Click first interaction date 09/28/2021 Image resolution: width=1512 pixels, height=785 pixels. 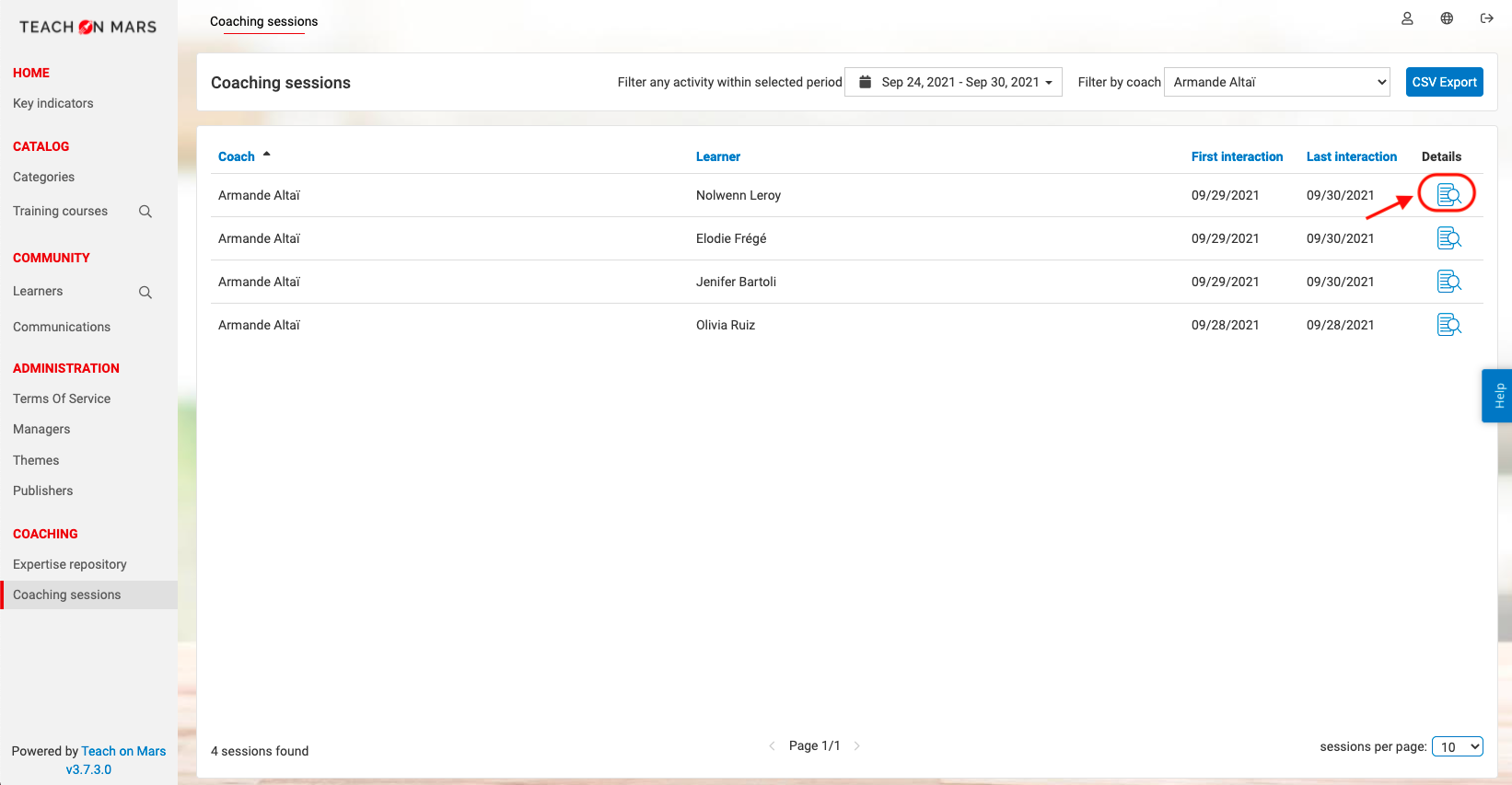[1226, 325]
